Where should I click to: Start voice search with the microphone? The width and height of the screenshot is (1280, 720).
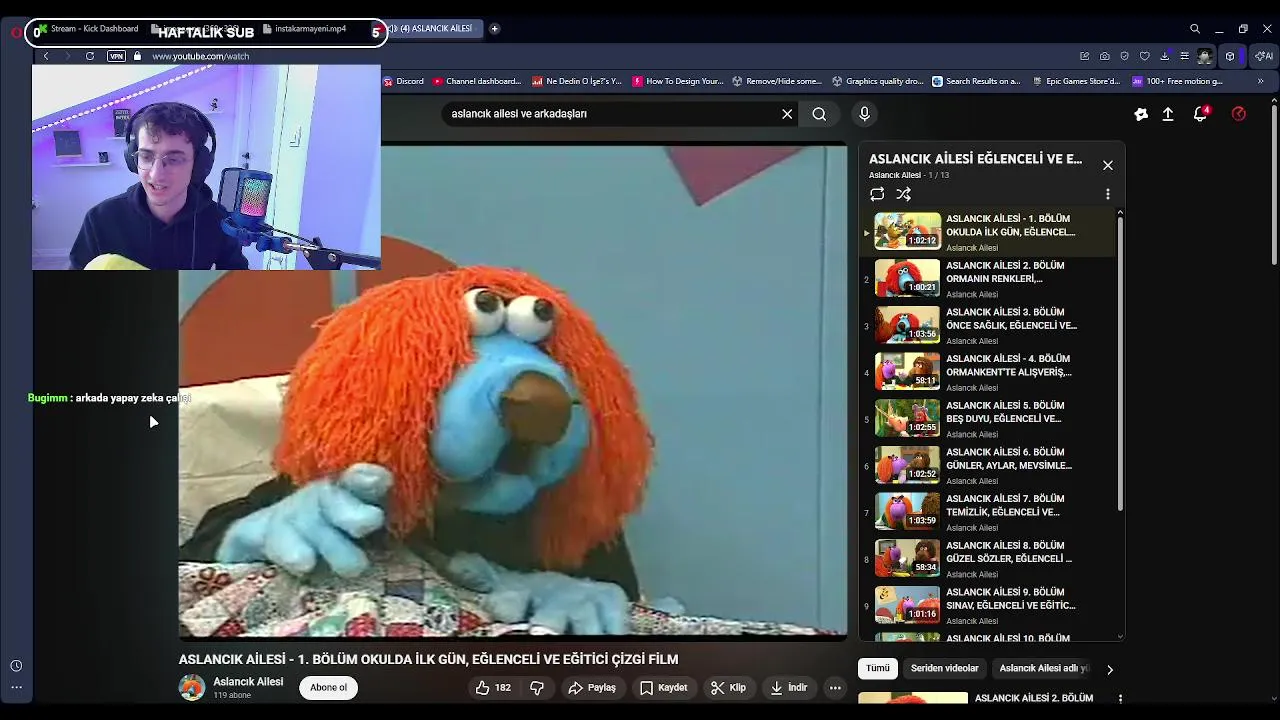click(x=865, y=114)
